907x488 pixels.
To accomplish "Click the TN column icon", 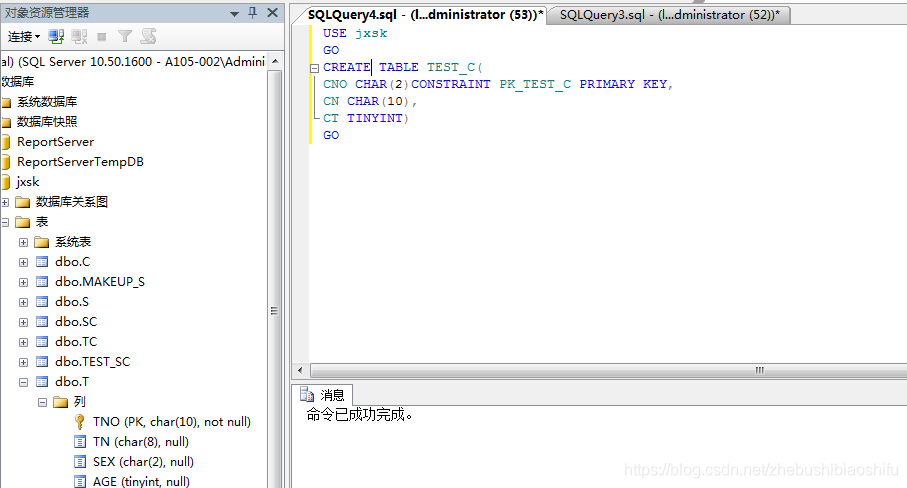I will point(80,442).
